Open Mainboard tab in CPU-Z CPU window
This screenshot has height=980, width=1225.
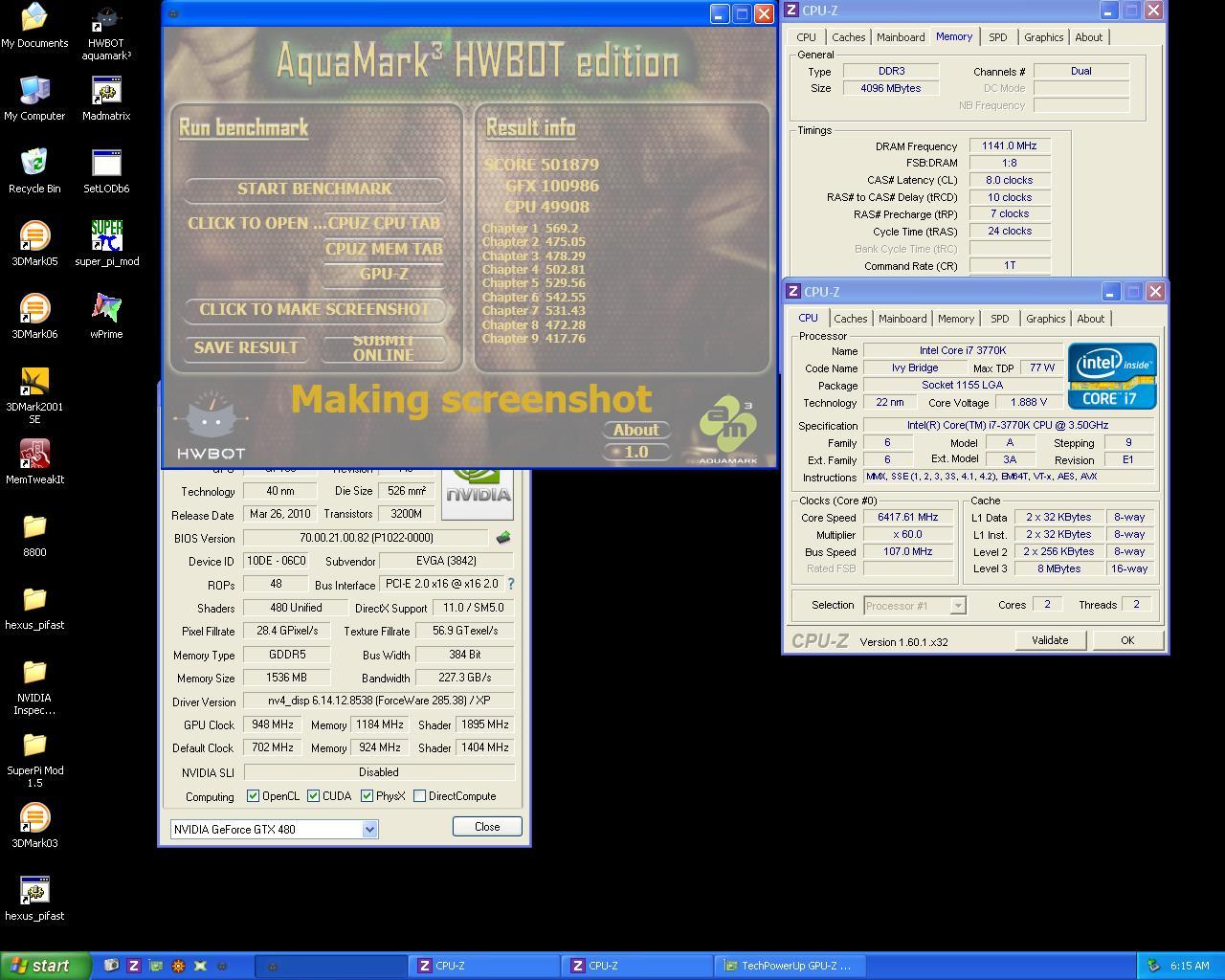click(x=902, y=319)
